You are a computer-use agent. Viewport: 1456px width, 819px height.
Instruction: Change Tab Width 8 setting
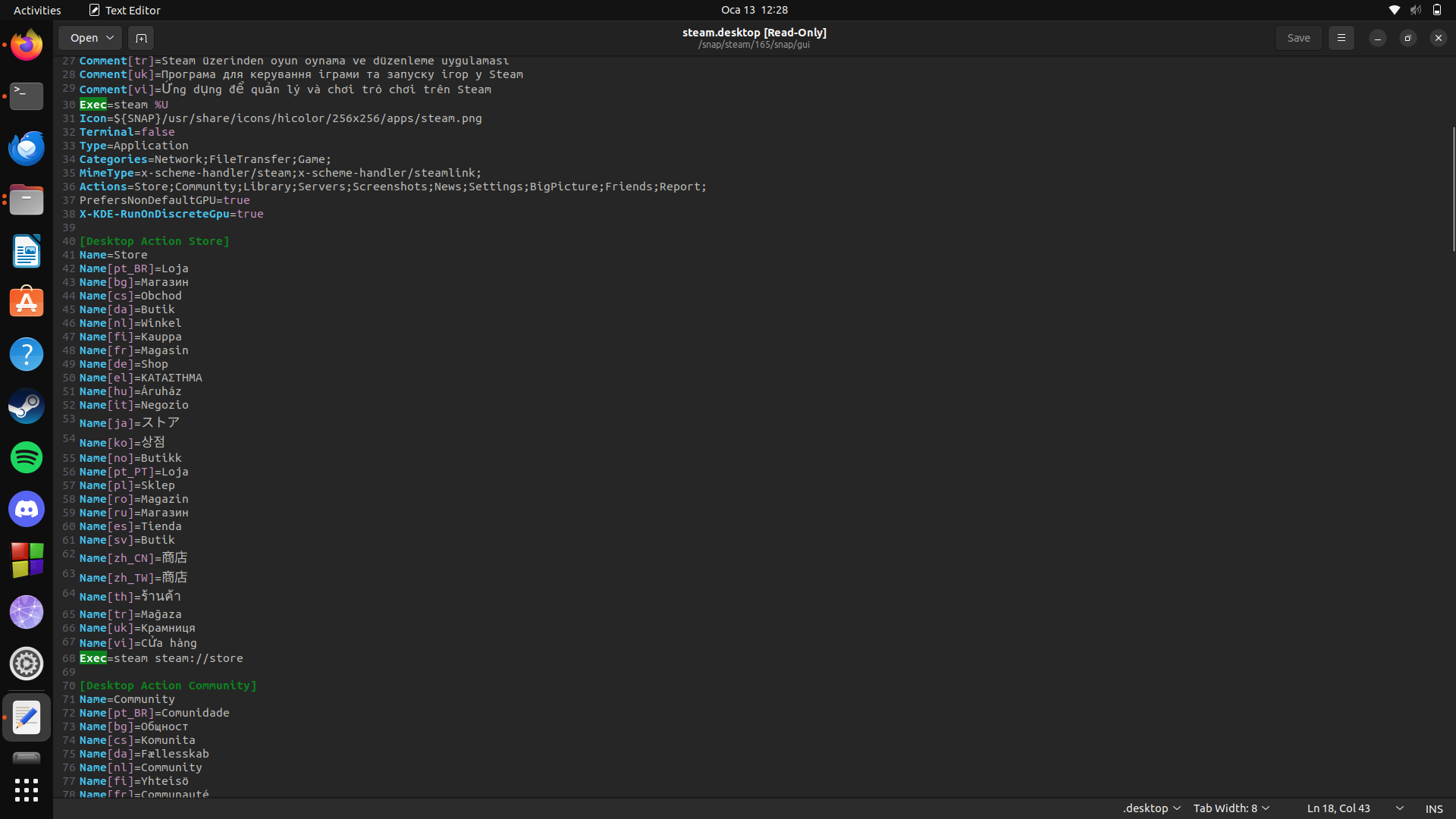(x=1231, y=808)
